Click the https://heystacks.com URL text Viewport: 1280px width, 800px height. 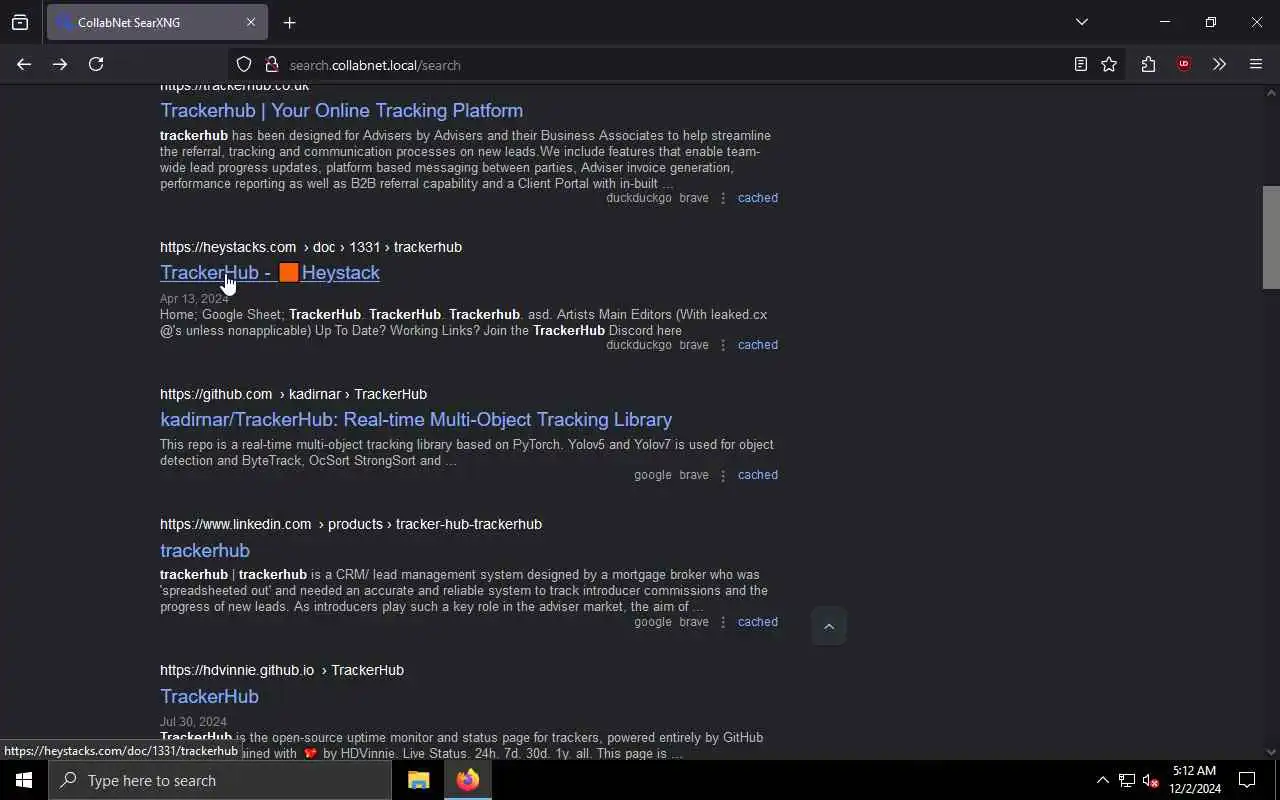tap(228, 247)
